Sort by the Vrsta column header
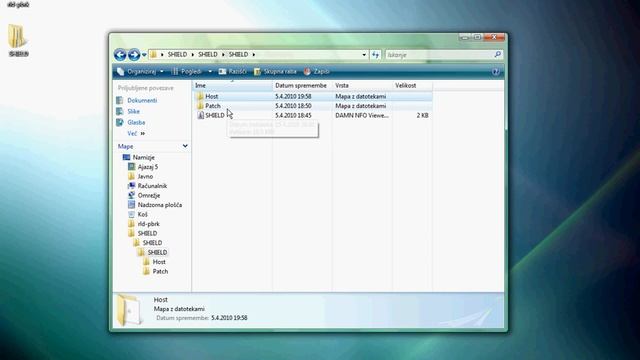640x360 pixels. pos(362,85)
